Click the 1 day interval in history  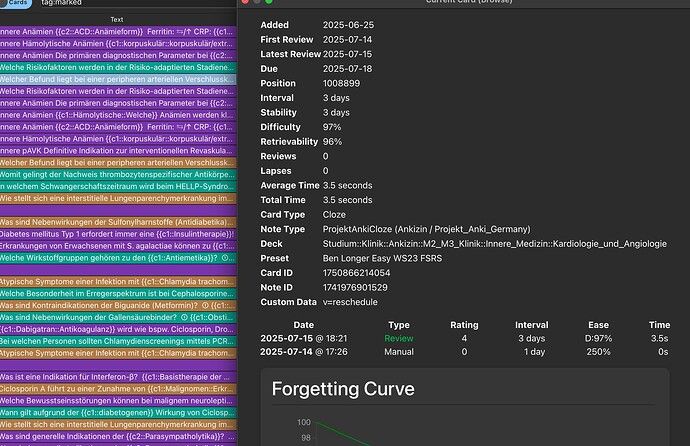point(534,351)
